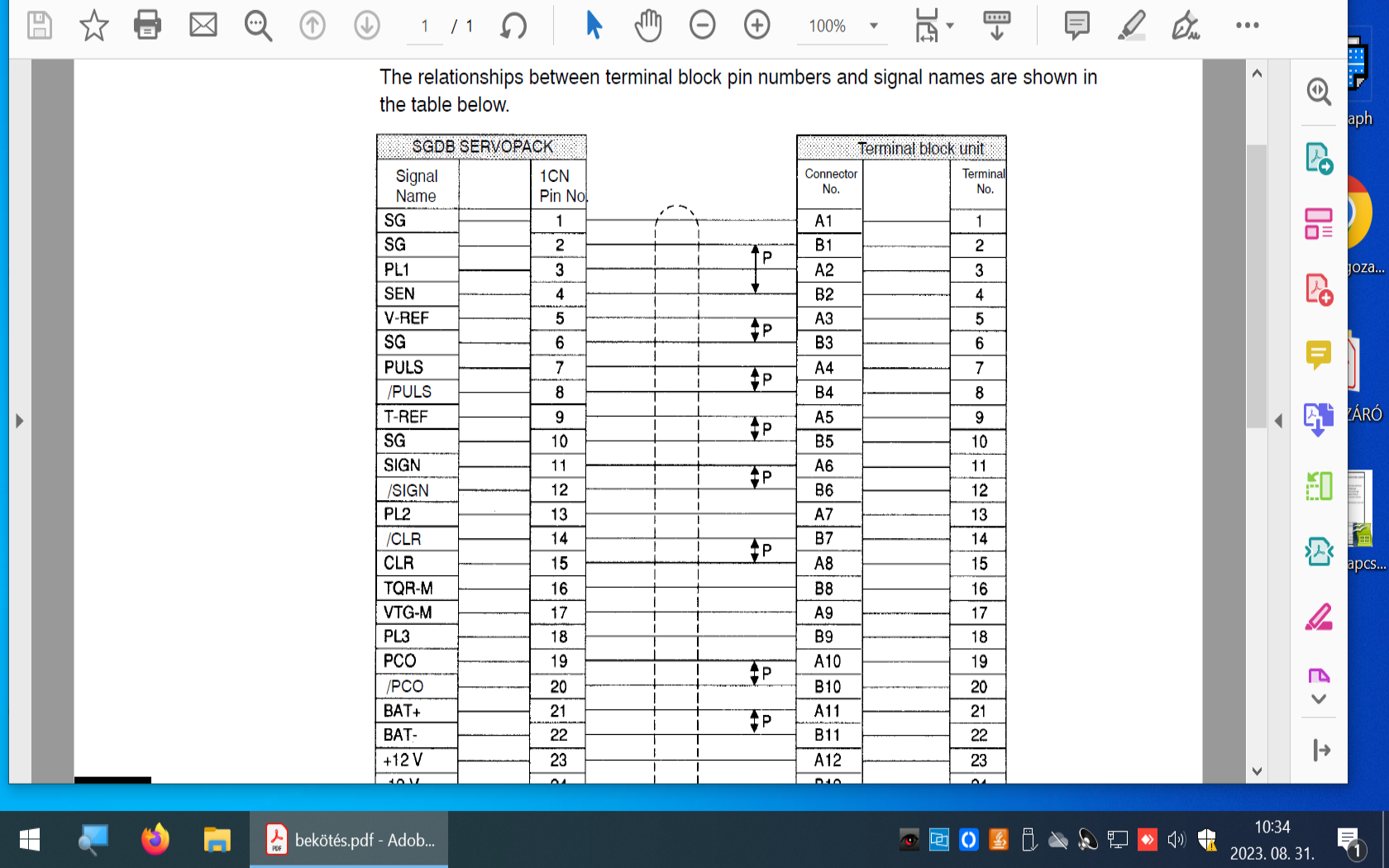This screenshot has height=868, width=1389.
Task: Open the translate/combine files tool in pane
Action: tap(1319, 420)
